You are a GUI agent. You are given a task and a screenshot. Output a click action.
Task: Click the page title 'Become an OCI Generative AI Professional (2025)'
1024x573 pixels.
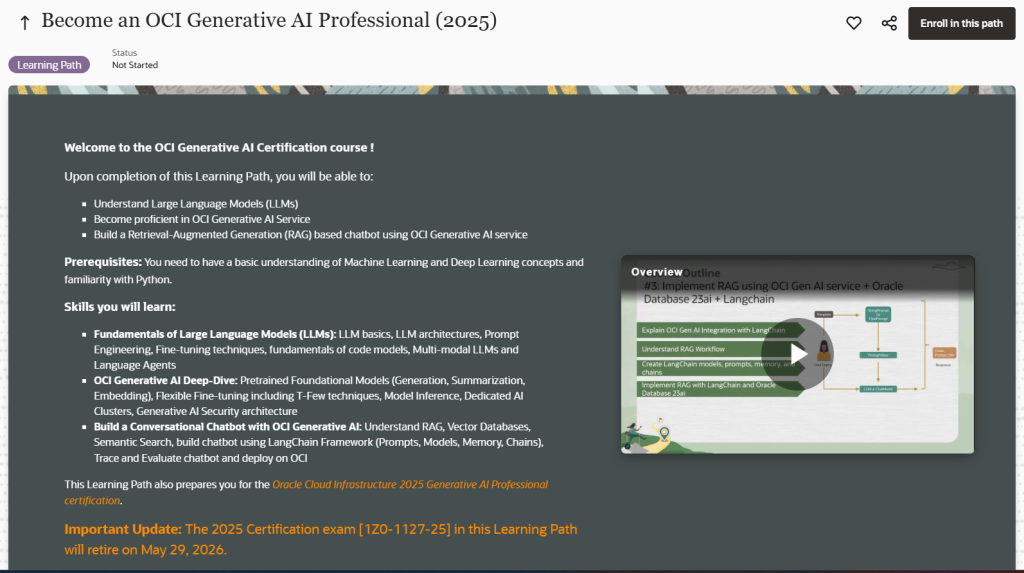(x=269, y=20)
